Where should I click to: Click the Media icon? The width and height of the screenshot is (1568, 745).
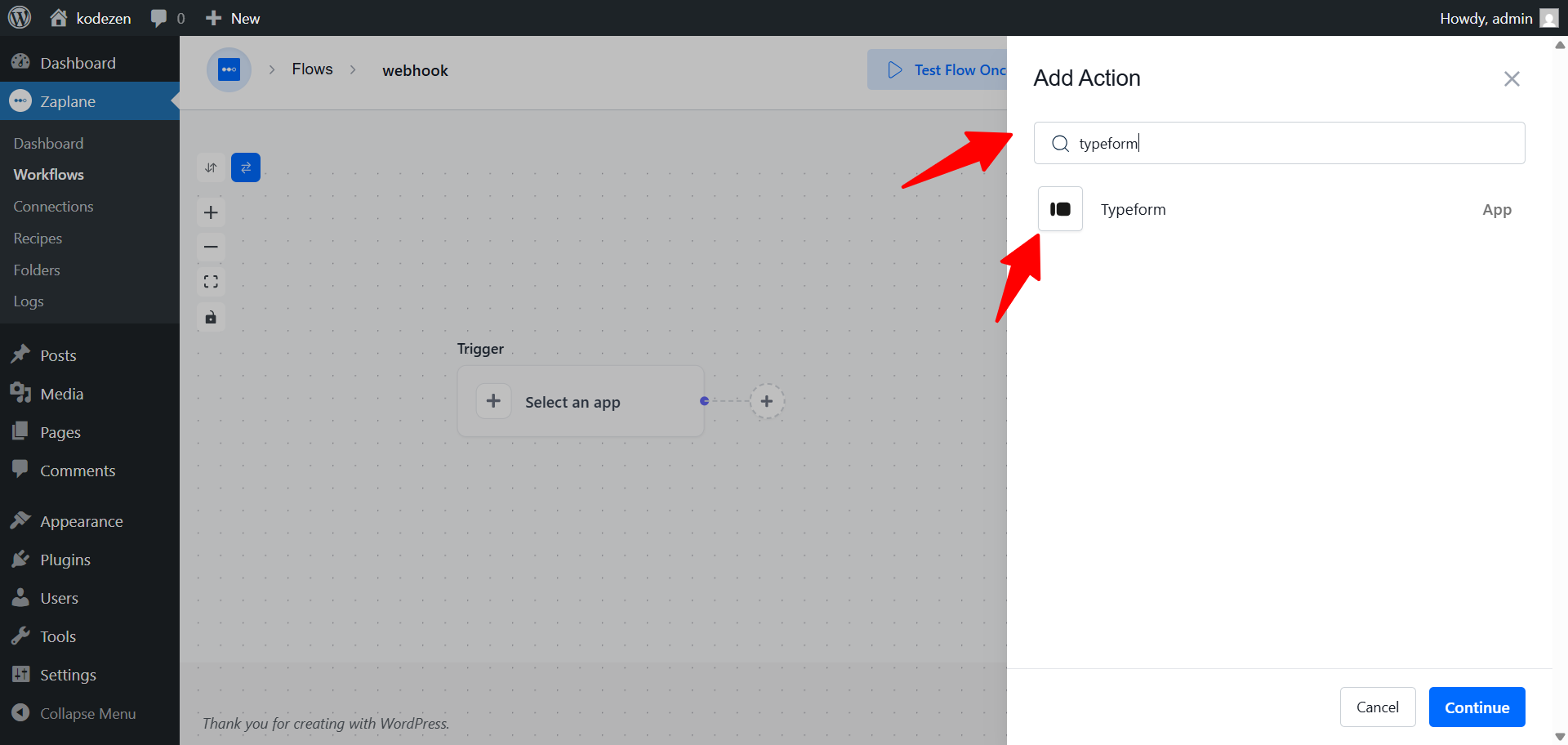pyautogui.click(x=20, y=393)
